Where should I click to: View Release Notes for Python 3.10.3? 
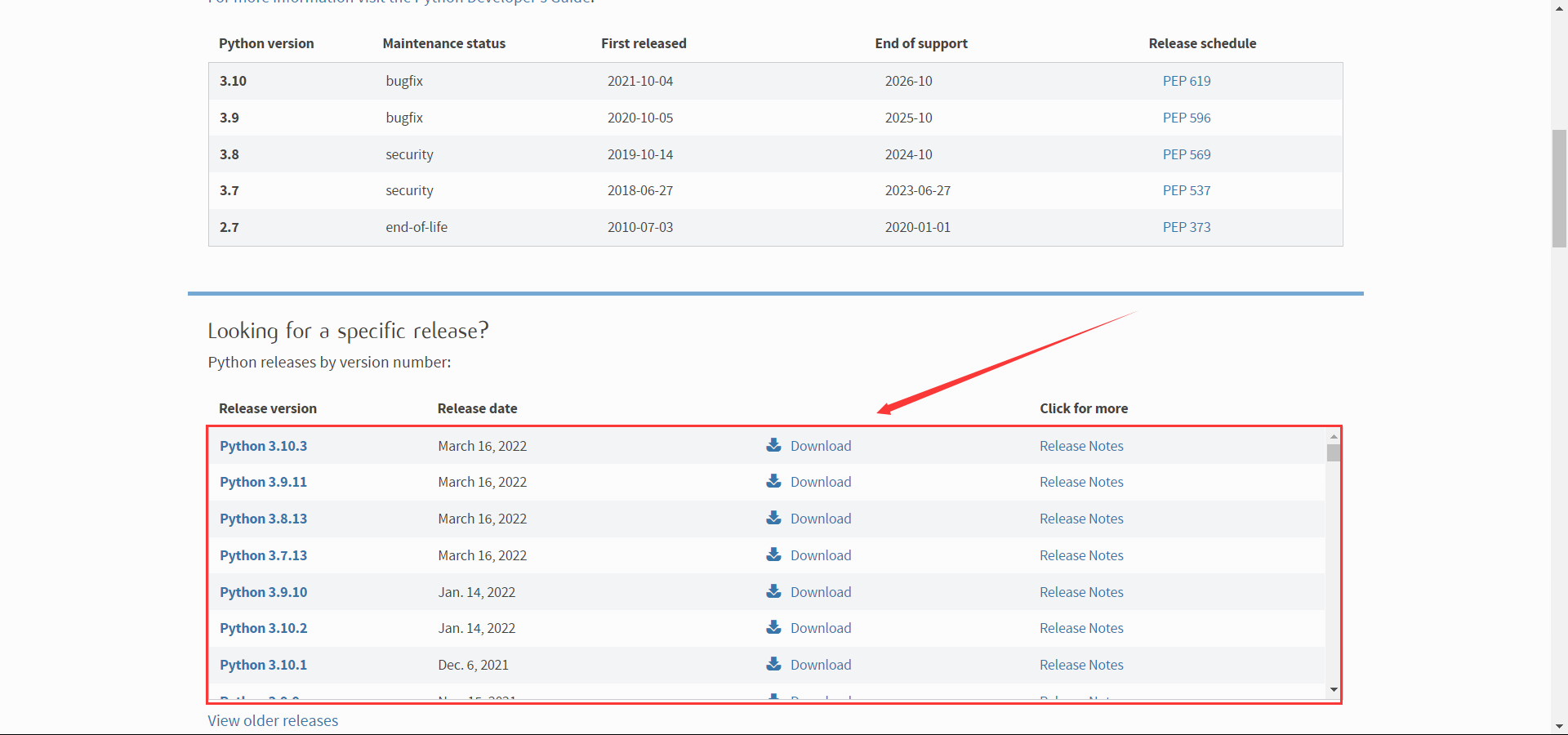point(1081,446)
